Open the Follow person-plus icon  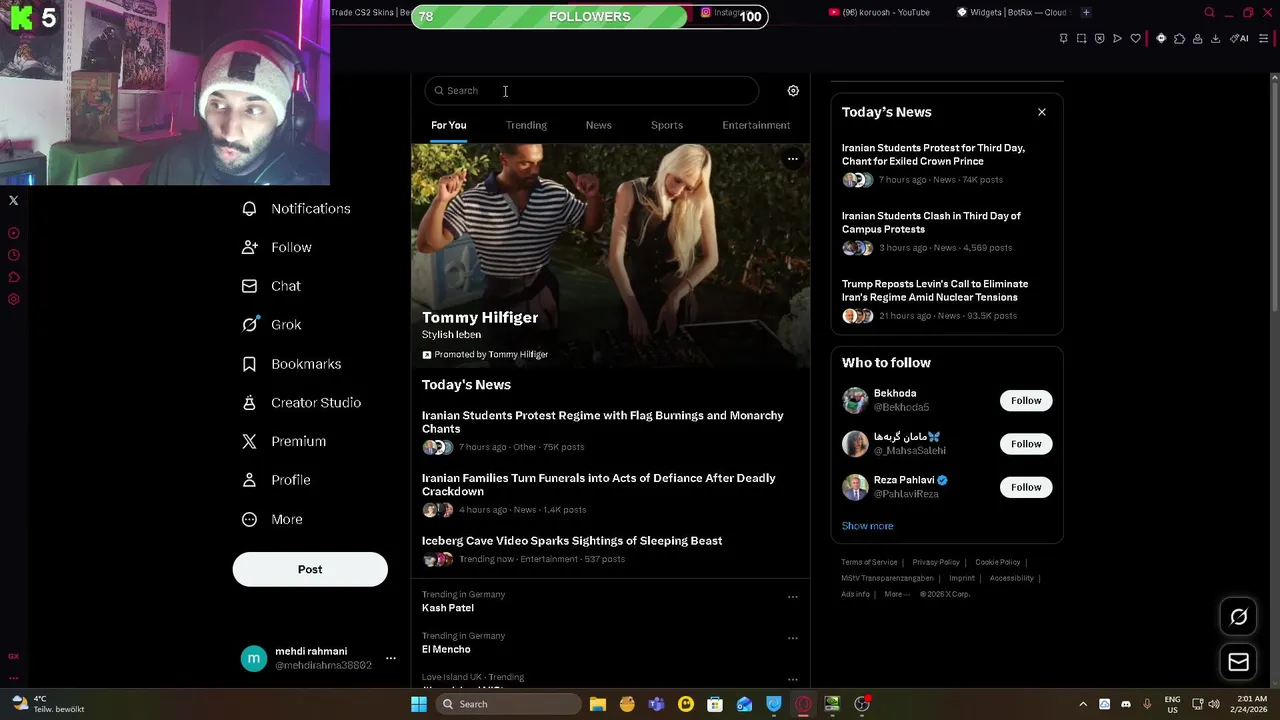[x=249, y=247]
